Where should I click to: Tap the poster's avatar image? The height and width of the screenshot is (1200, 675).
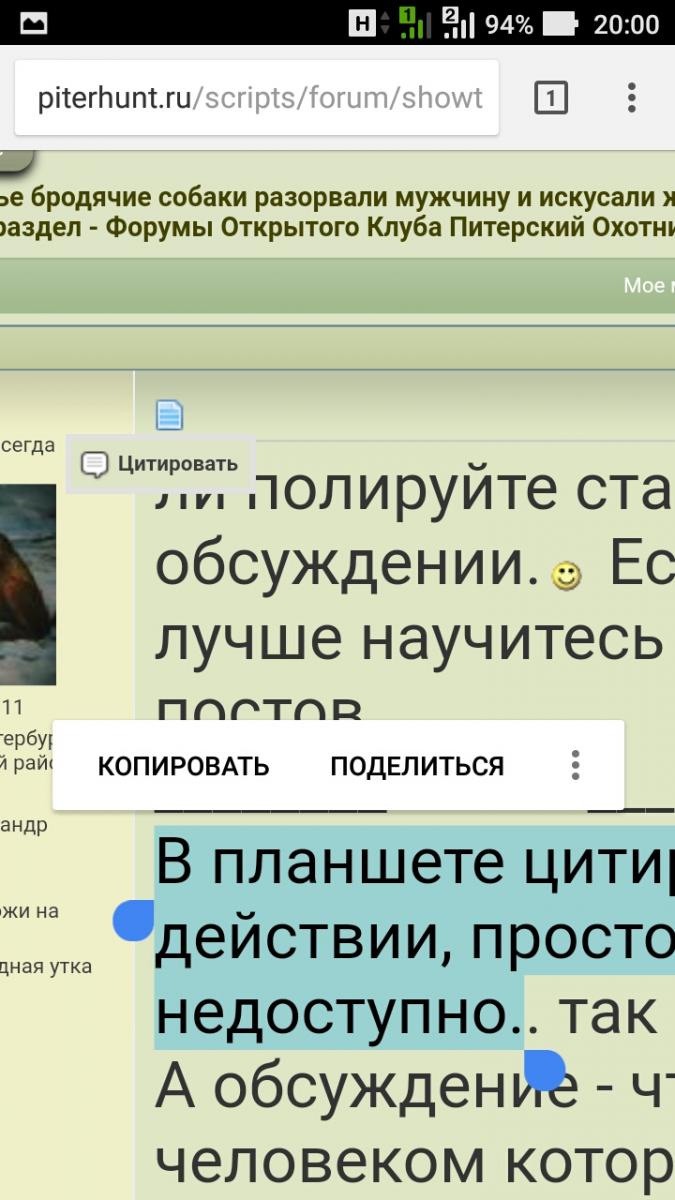point(28,570)
